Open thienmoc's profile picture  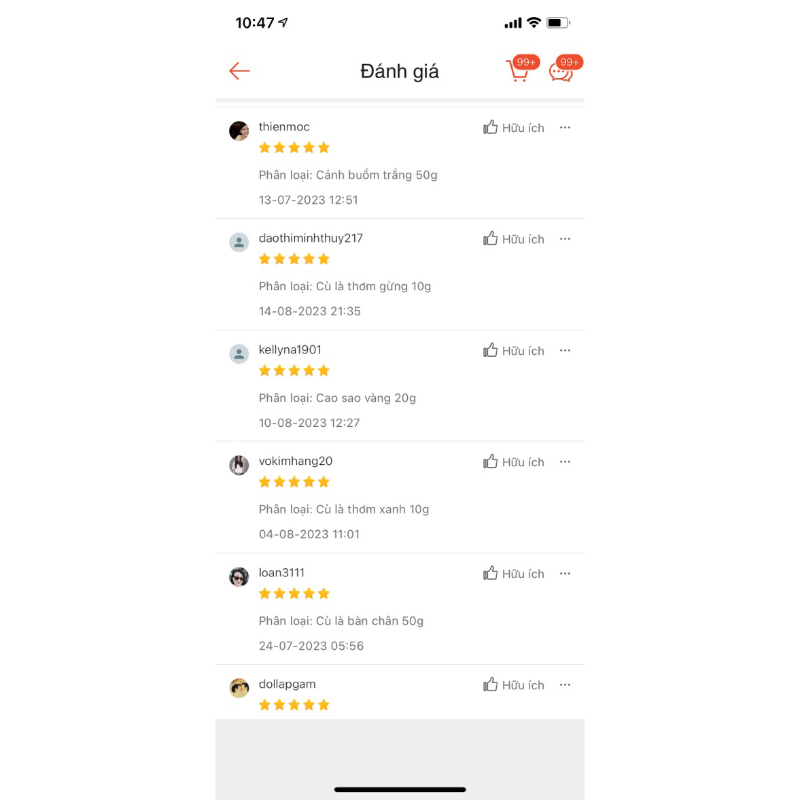[x=239, y=131]
